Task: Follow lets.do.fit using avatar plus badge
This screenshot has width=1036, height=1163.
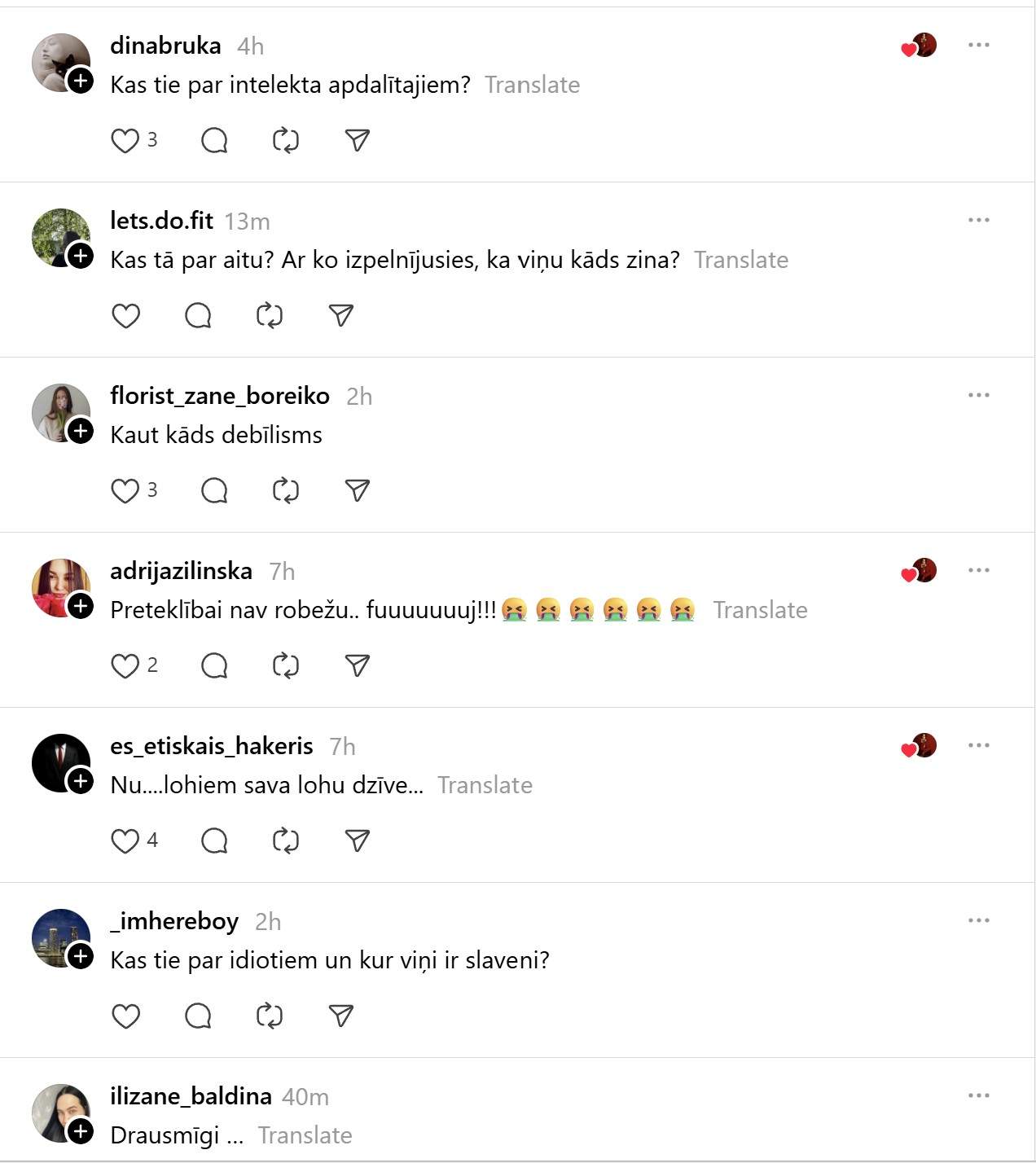Action: 81,256
